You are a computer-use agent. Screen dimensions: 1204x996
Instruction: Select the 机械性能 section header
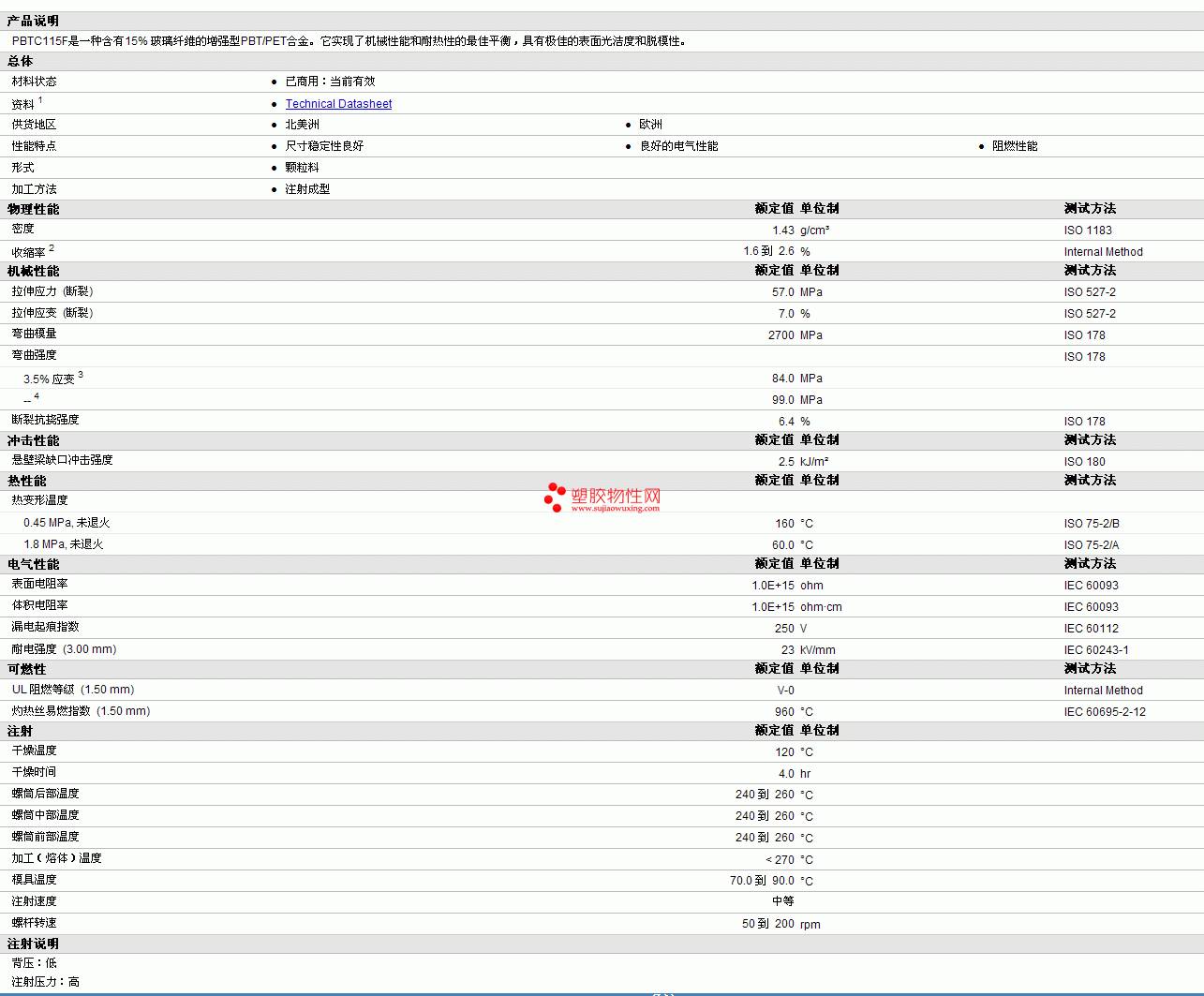(33, 271)
